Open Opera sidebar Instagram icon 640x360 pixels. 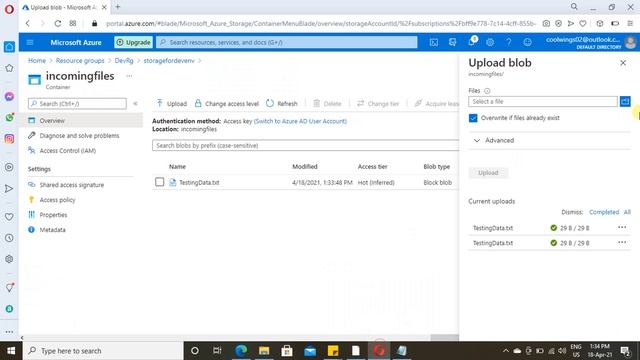tap(9, 139)
